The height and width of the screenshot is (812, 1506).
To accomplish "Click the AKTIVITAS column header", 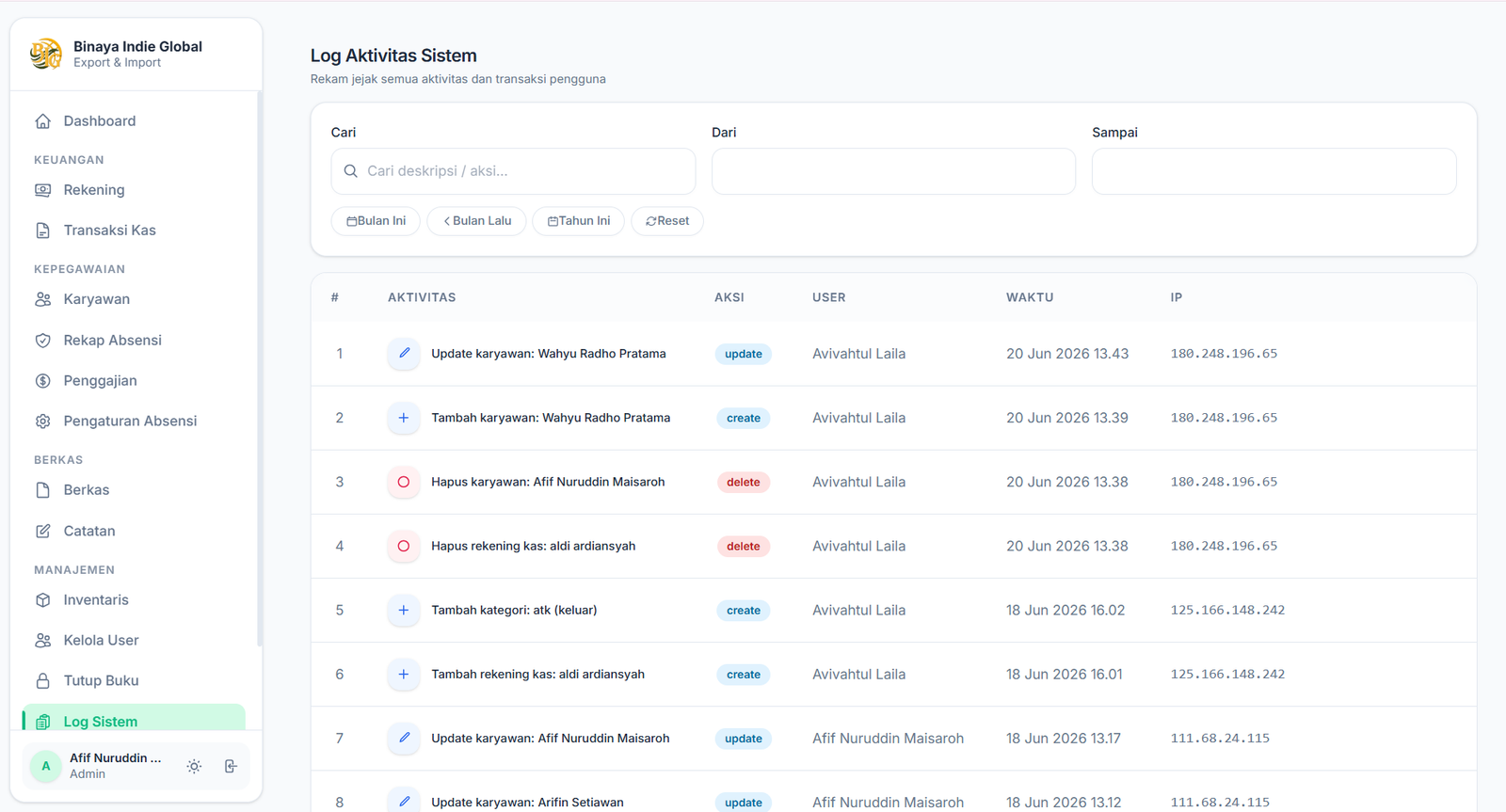I will click(422, 297).
